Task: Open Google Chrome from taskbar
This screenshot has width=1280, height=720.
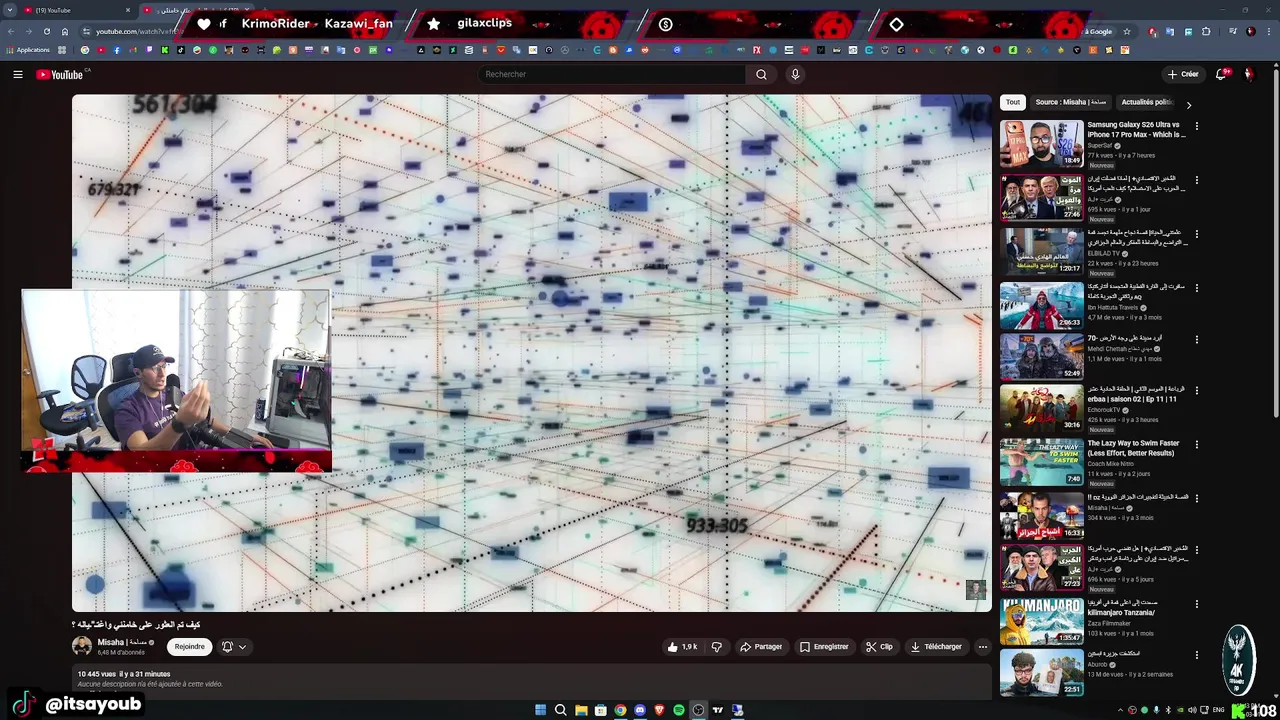Action: [620, 710]
